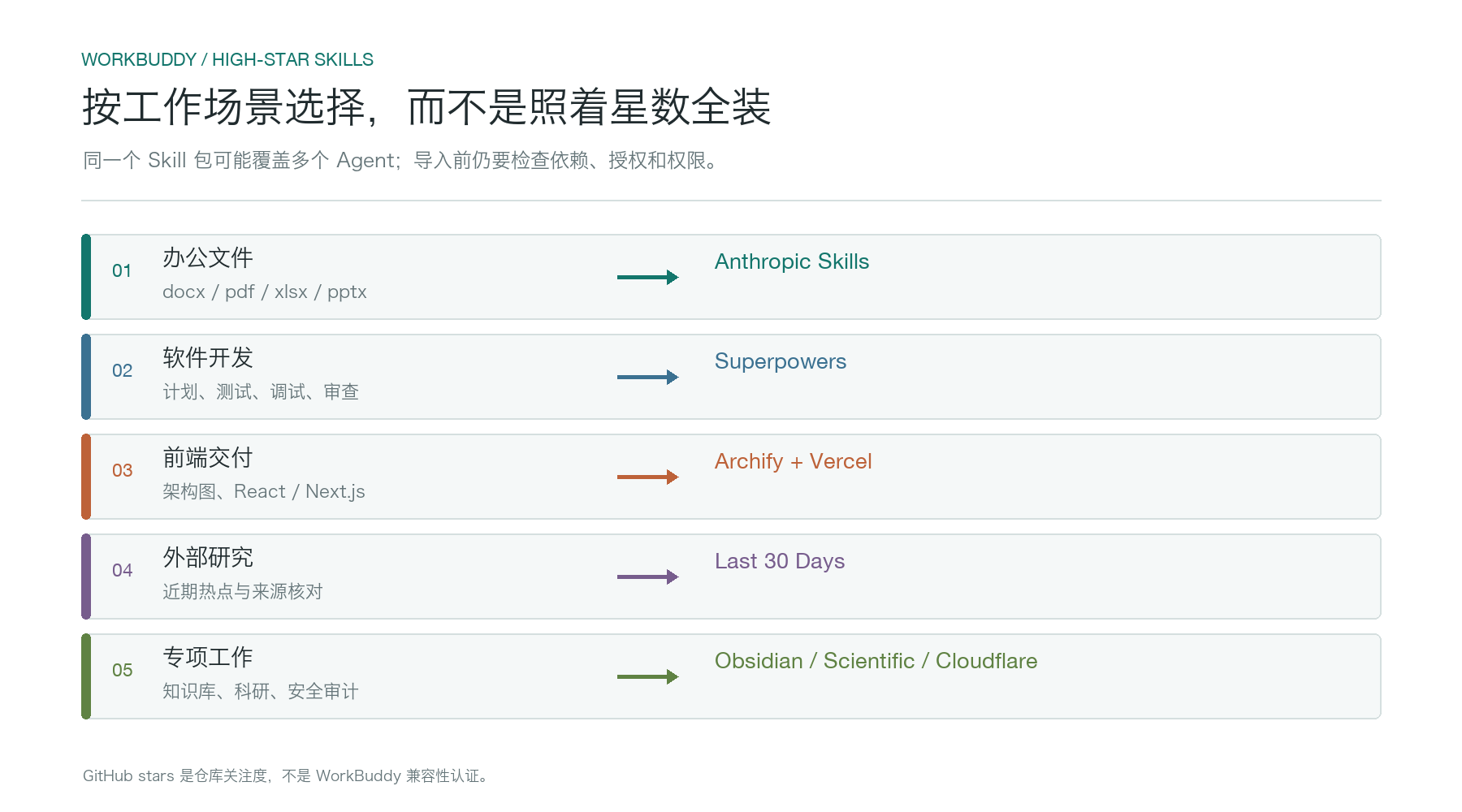1462x812 pixels.
Task: Click the subtitle about 同一个 Skill 包
Action: click(x=402, y=161)
